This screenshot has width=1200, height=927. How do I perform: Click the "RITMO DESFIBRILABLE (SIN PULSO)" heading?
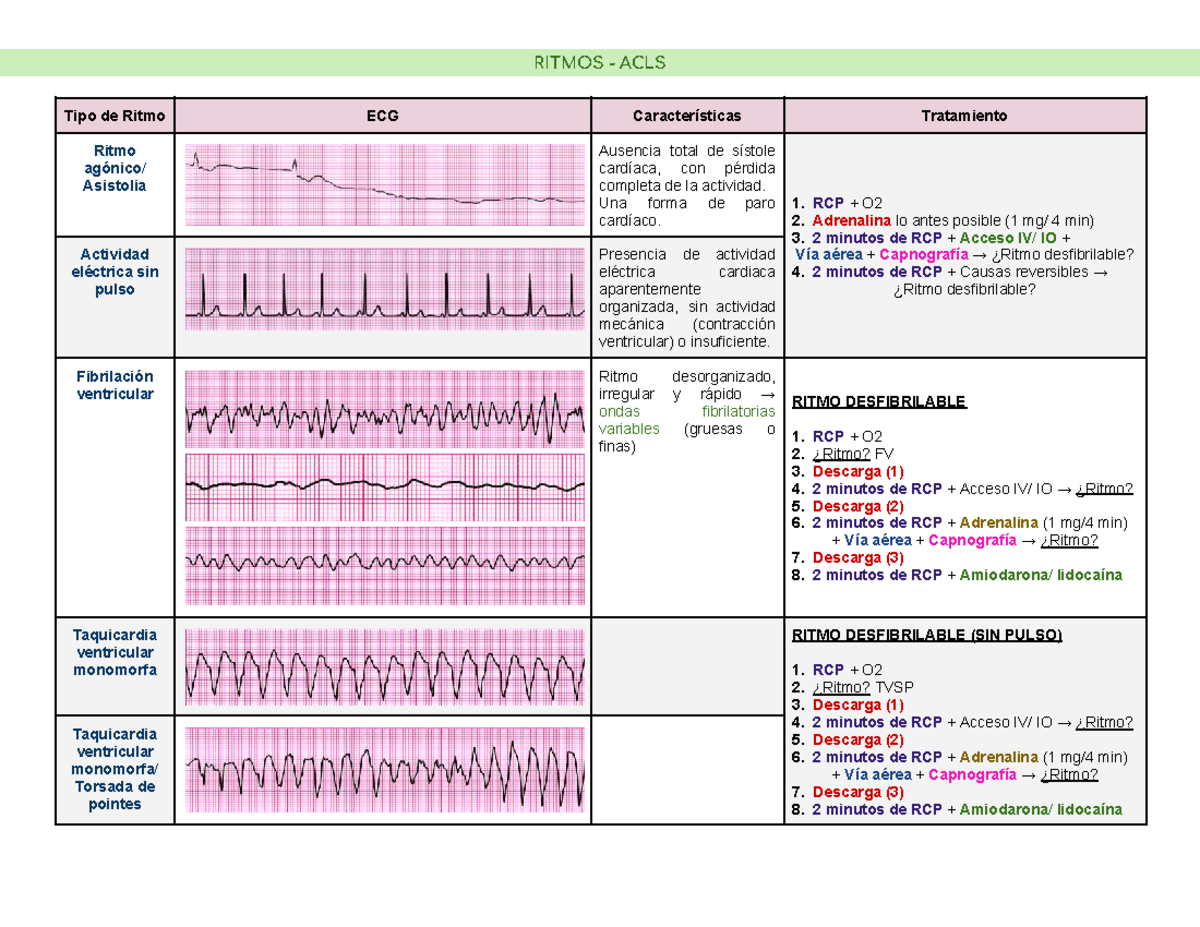[x=926, y=635]
